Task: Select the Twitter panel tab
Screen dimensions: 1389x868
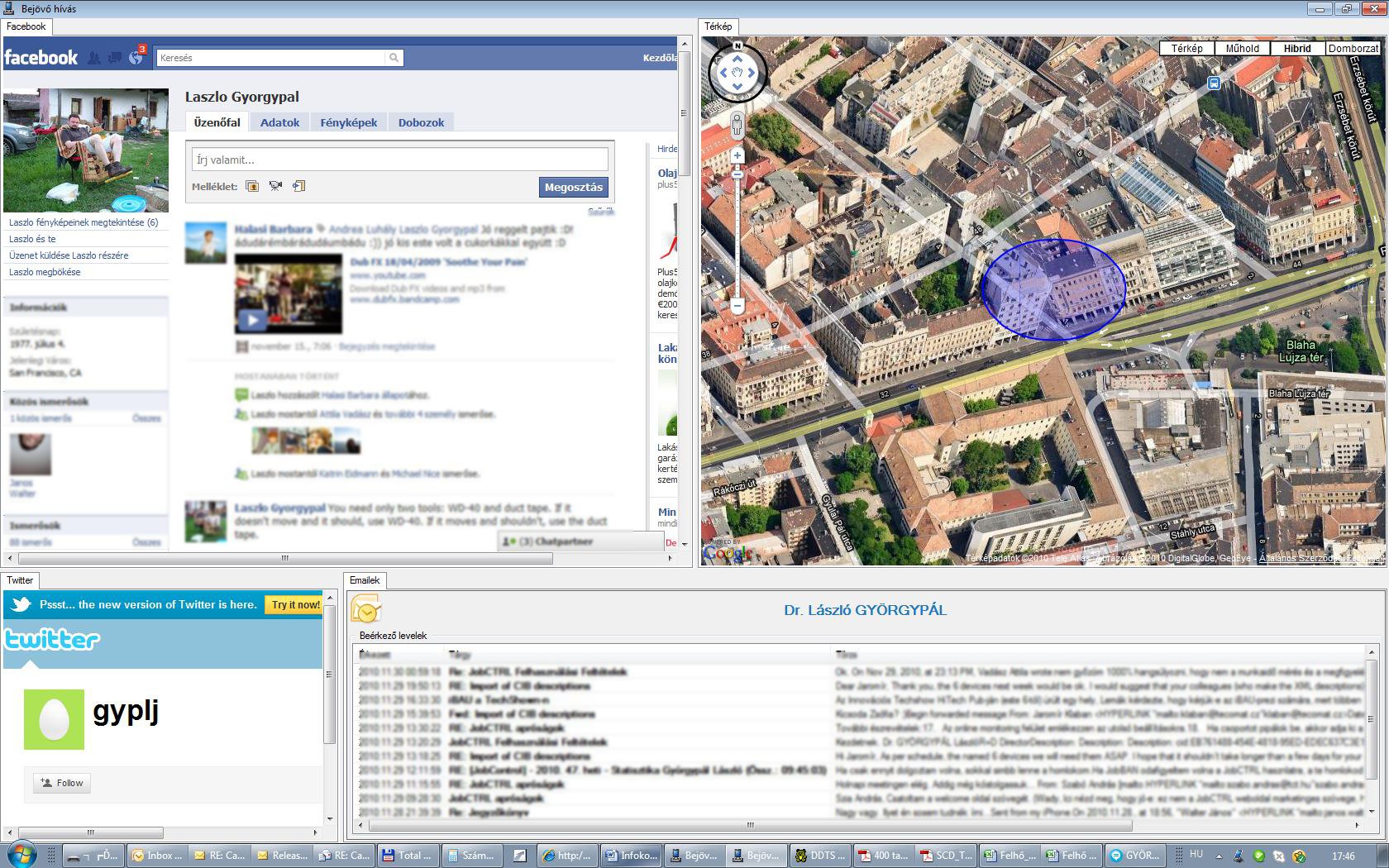Action: point(20,580)
